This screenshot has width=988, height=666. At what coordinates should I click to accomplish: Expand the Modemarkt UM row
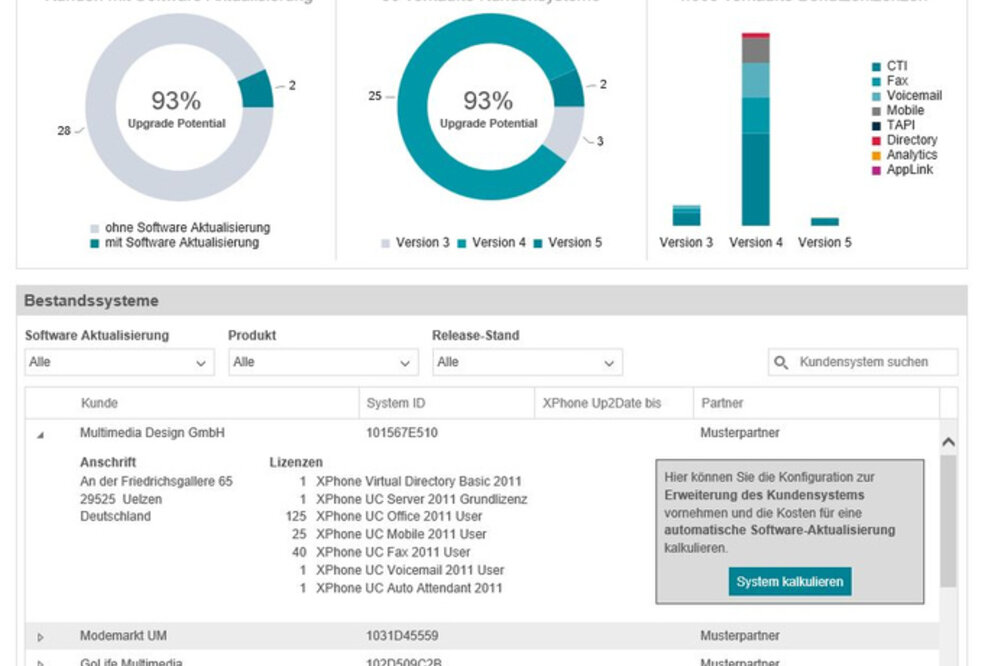point(41,637)
